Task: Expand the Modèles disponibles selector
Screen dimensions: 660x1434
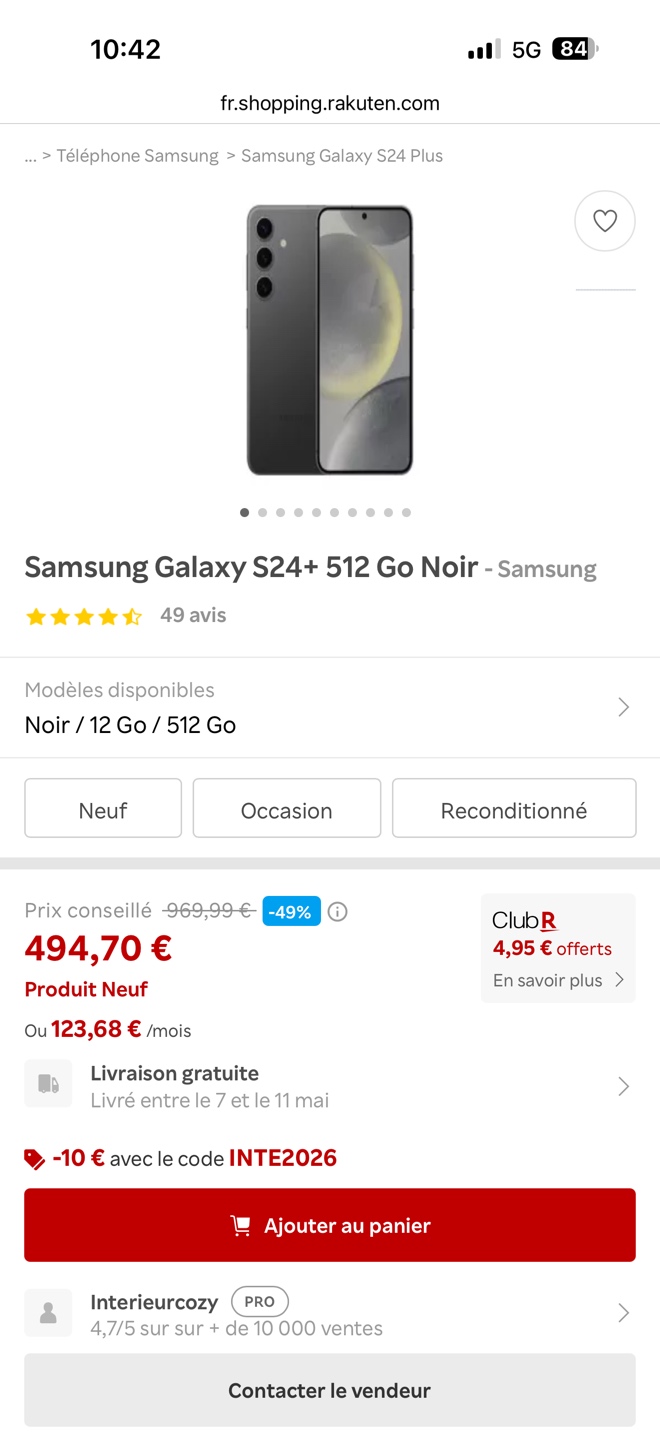Action: 623,708
